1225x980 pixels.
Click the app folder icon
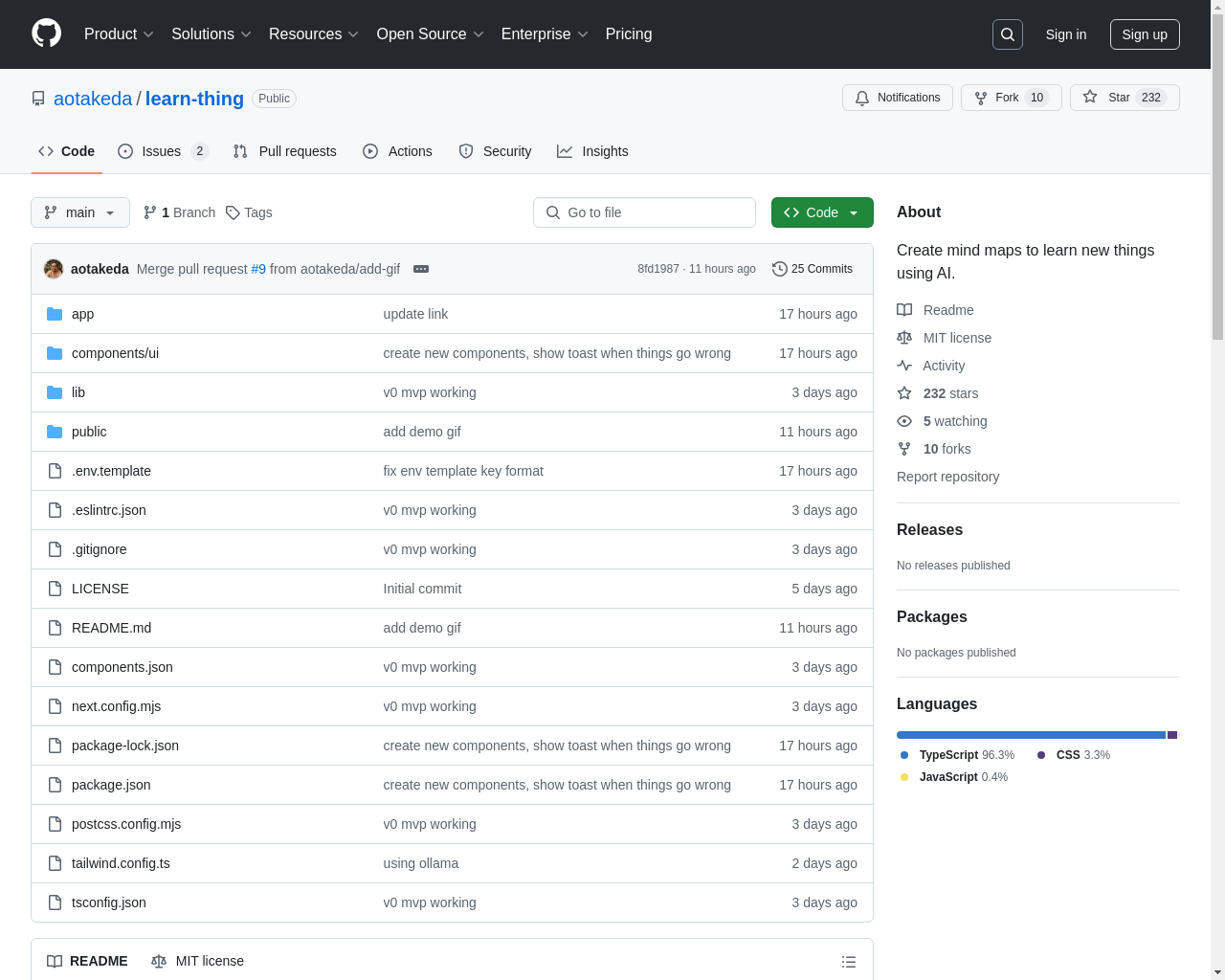pyautogui.click(x=55, y=314)
